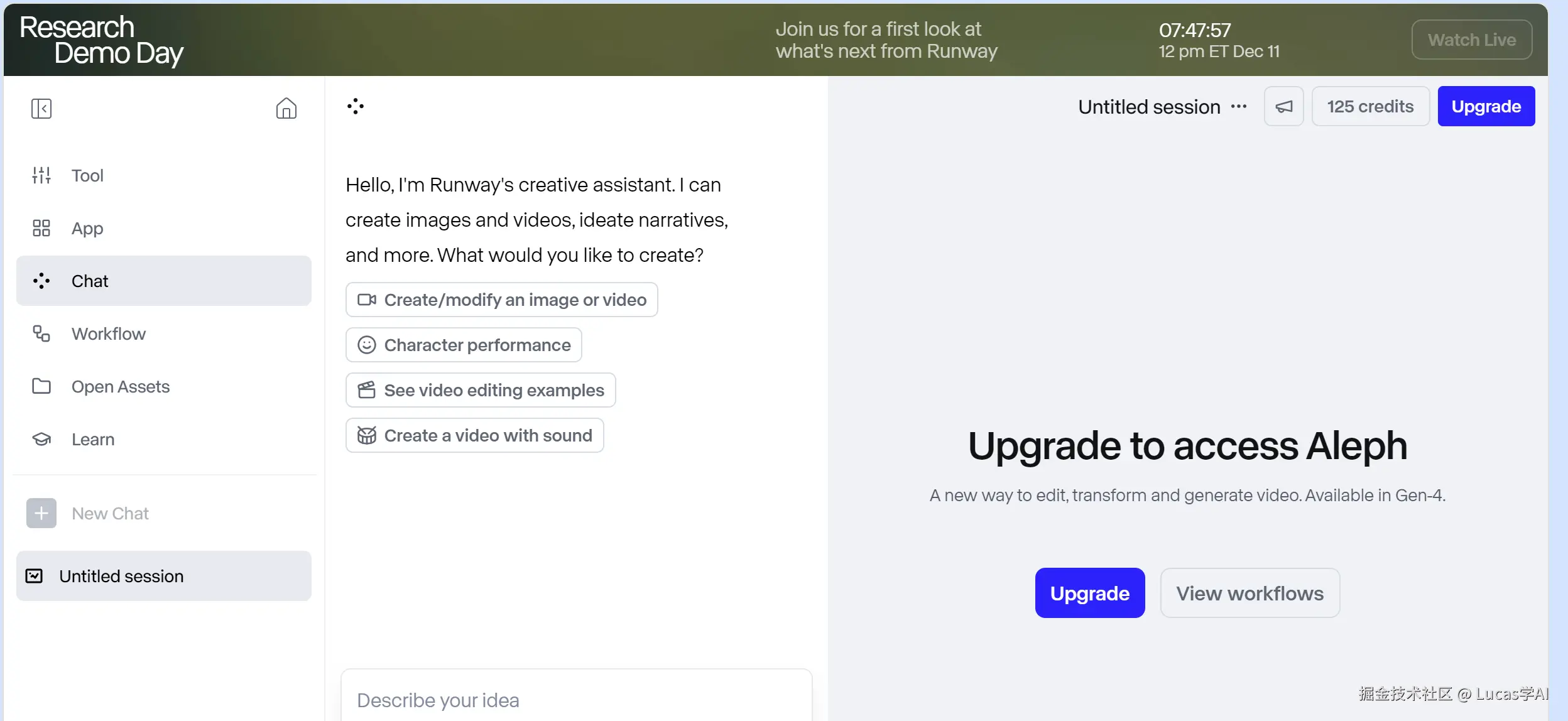Image resolution: width=1568 pixels, height=721 pixels.
Task: Choose Create a video with sound
Action: [474, 435]
